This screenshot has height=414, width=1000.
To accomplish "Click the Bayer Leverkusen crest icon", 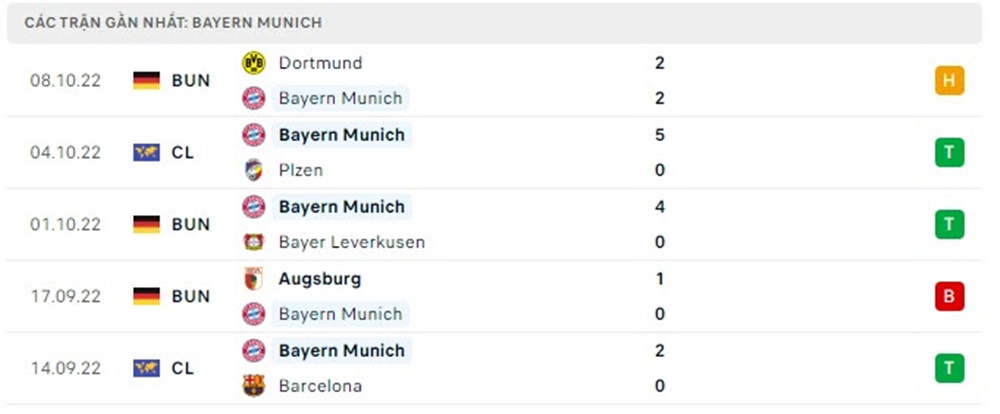I will 254,242.
